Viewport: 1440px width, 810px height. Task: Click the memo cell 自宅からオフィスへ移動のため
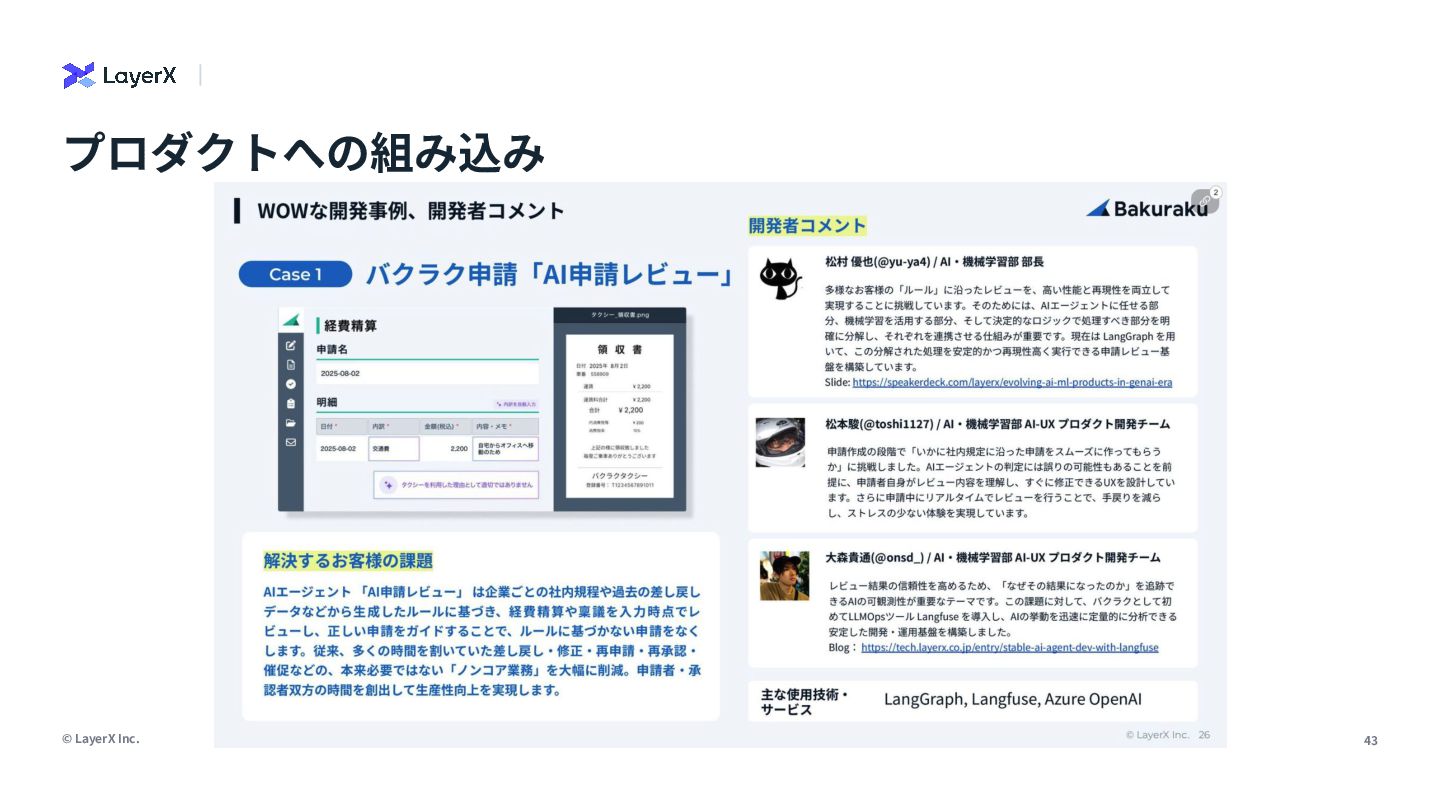[506, 449]
